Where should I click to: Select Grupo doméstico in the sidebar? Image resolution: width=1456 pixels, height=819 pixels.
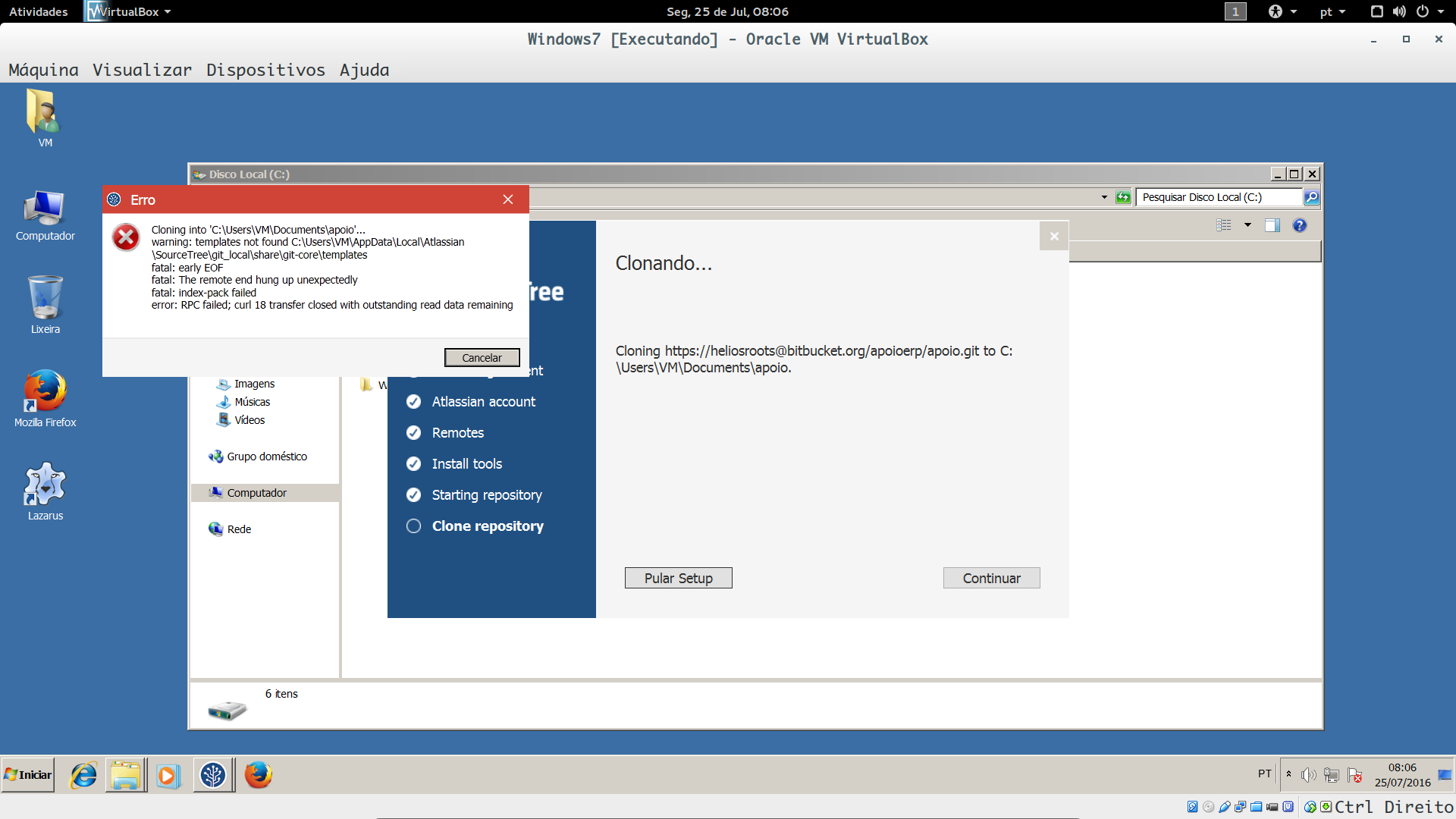[258, 457]
